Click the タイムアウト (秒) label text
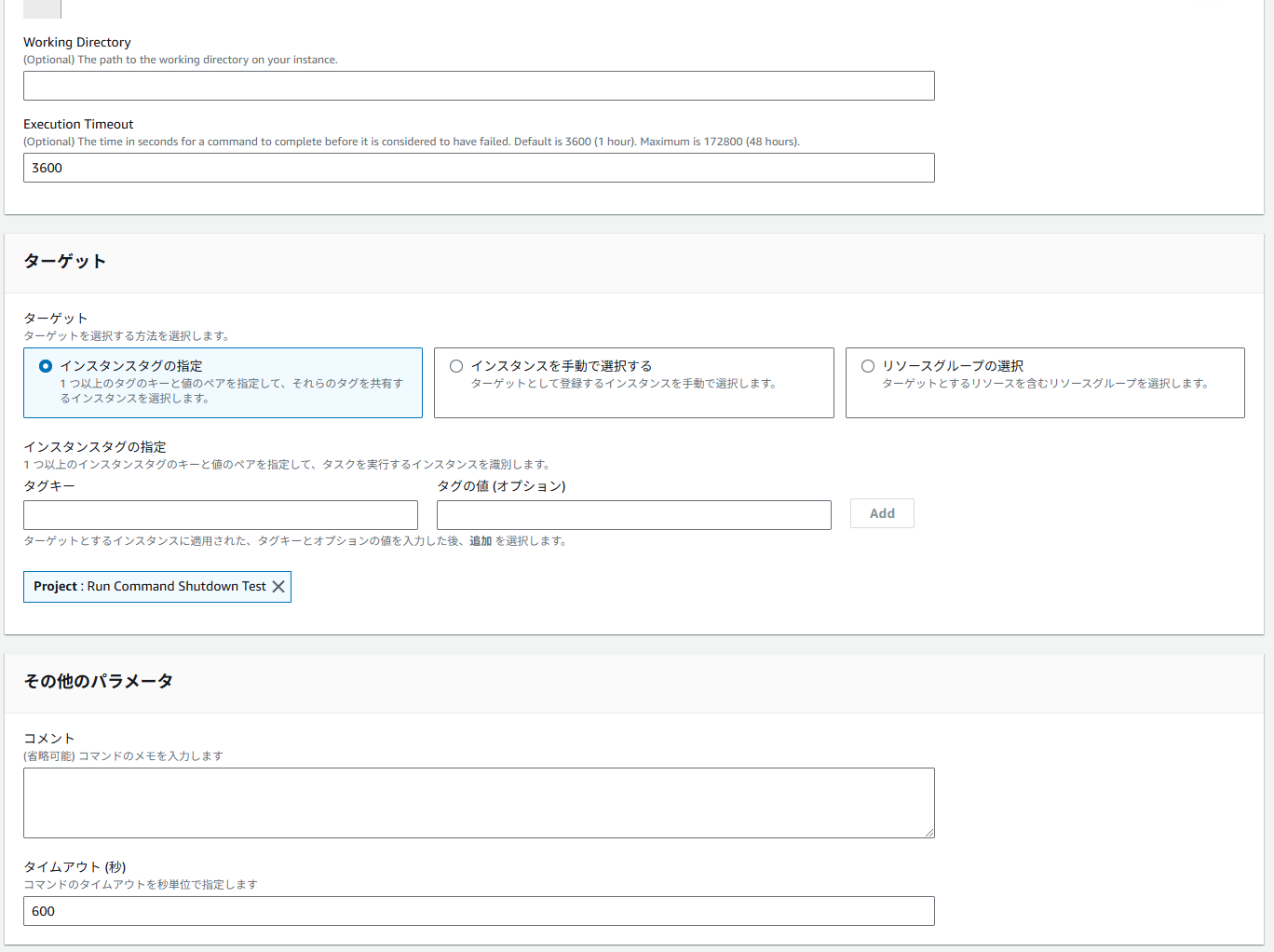This screenshot has width=1274, height=952. tap(75, 867)
